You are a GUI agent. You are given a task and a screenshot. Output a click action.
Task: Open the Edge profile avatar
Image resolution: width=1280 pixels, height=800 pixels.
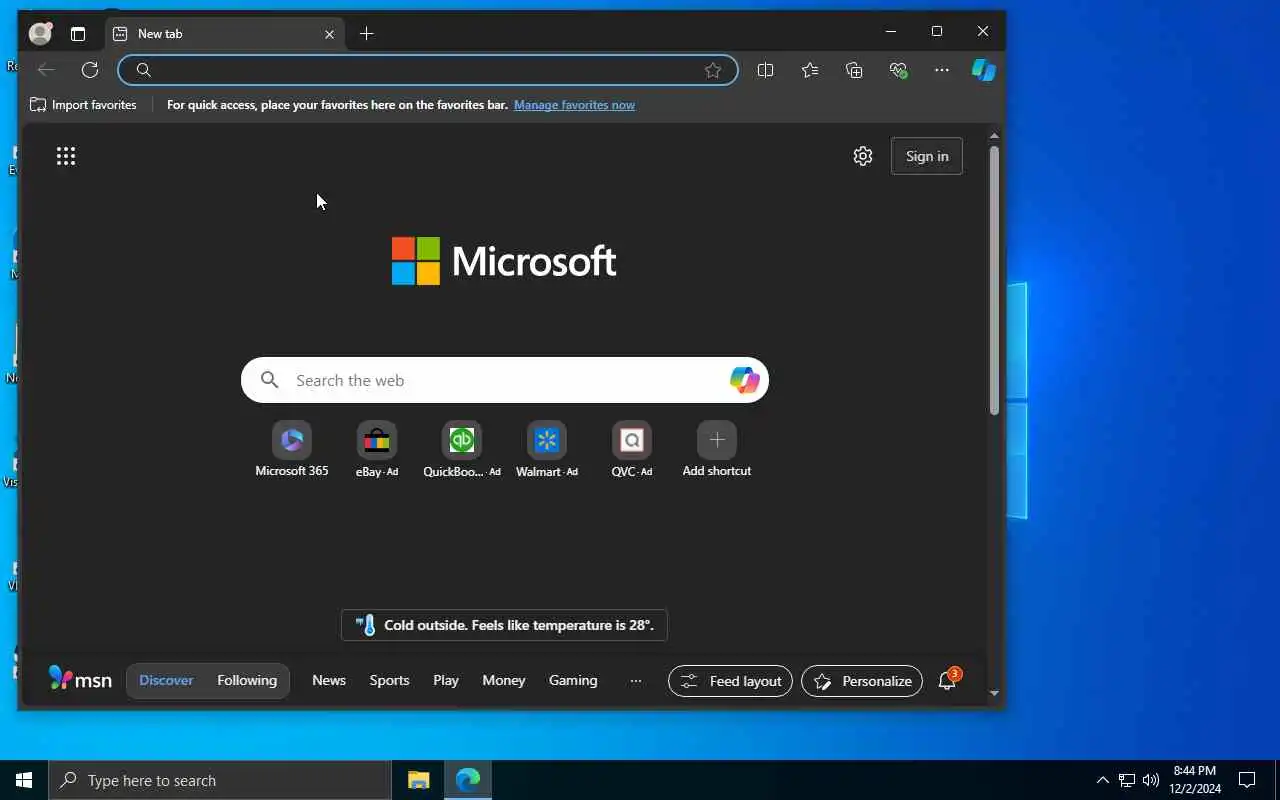point(40,33)
